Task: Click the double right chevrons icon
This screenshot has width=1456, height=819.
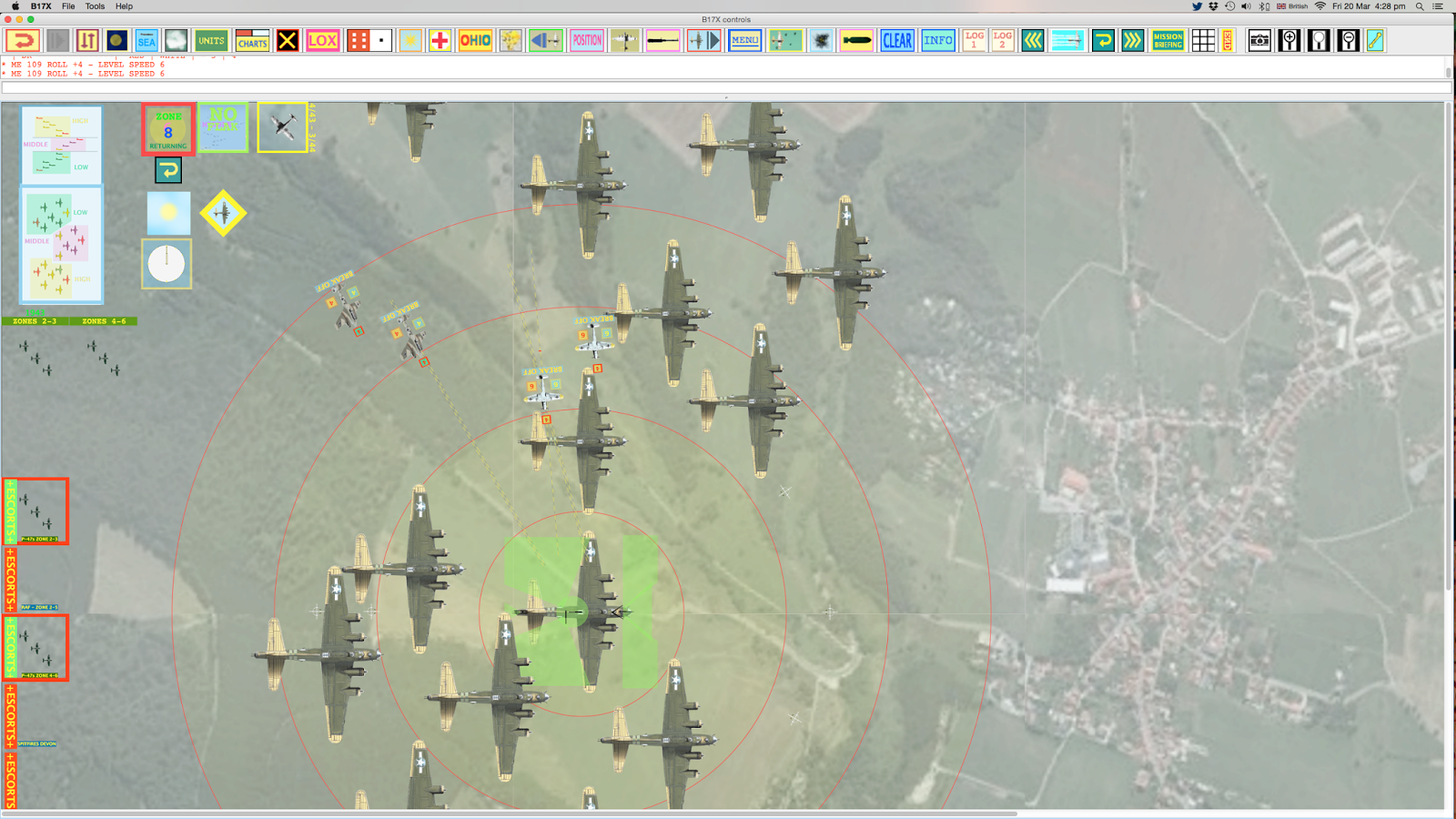Action: (x=1132, y=40)
